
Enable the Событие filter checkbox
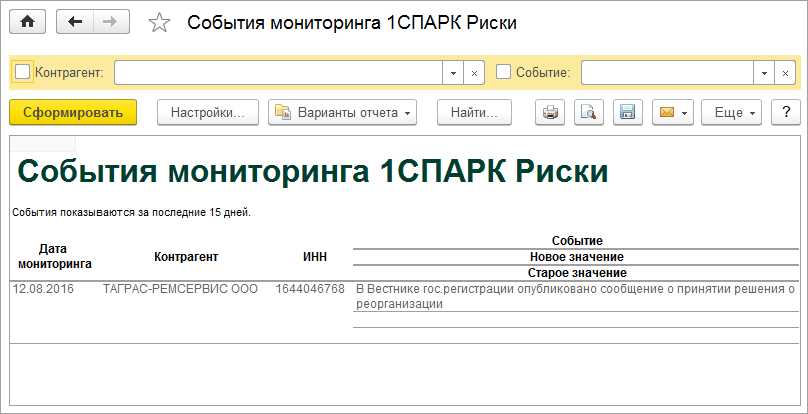click(503, 73)
